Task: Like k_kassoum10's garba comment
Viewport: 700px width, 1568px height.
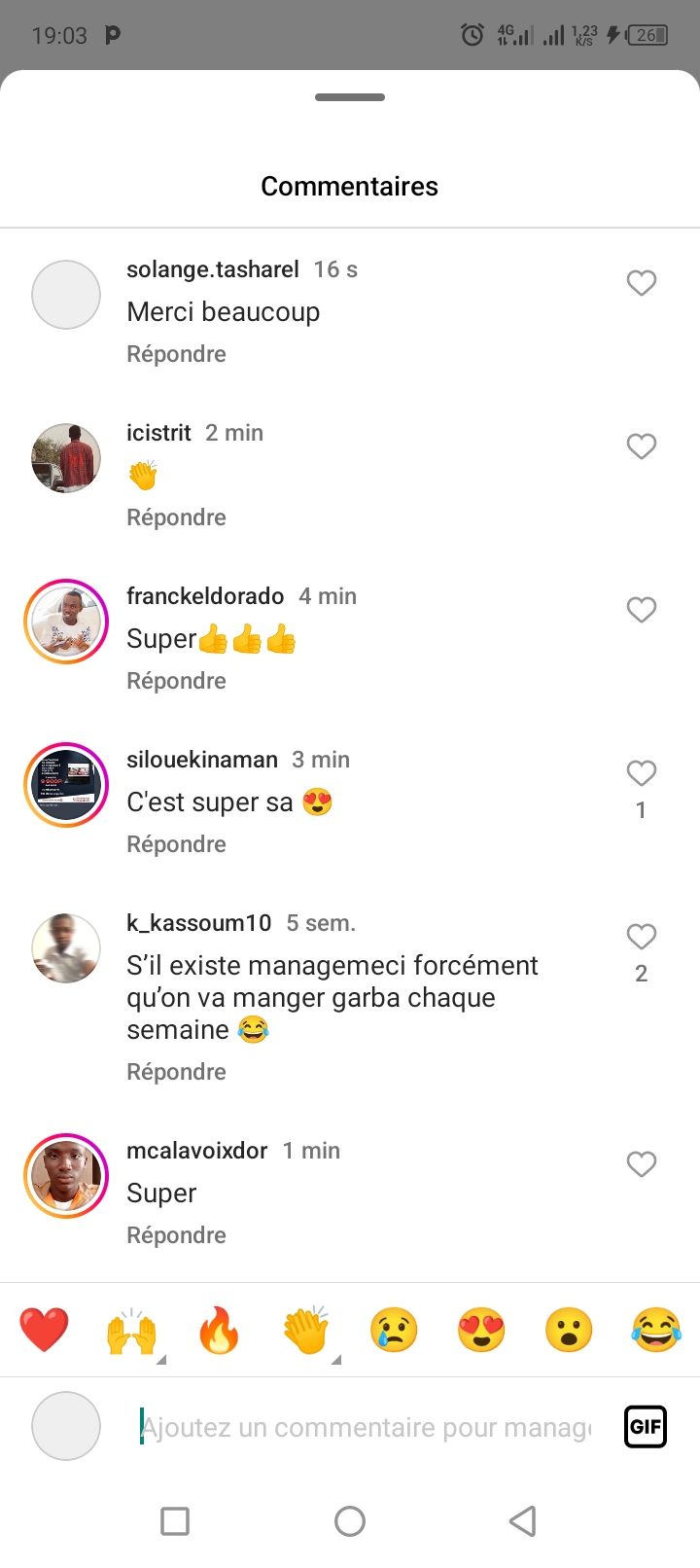Action: click(641, 937)
